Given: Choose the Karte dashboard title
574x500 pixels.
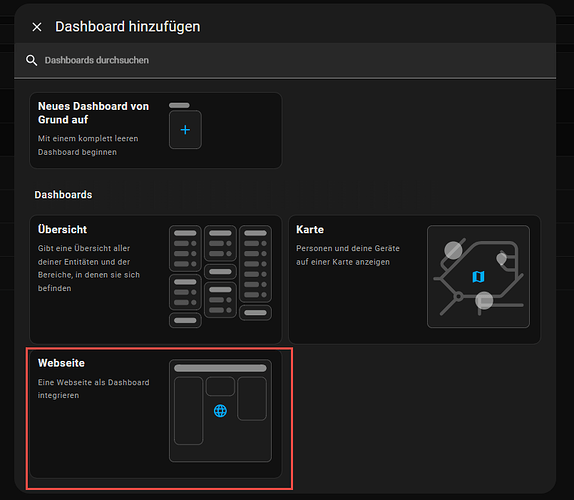Looking at the screenshot, I should (x=310, y=230).
